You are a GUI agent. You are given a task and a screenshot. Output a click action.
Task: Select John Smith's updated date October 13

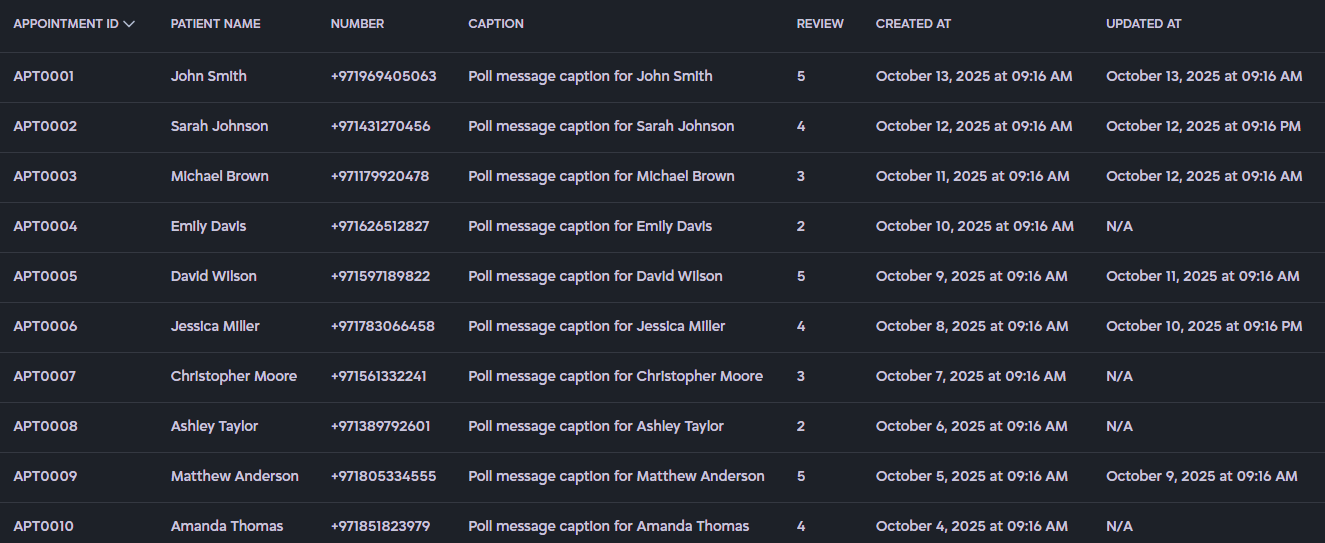click(x=1203, y=76)
